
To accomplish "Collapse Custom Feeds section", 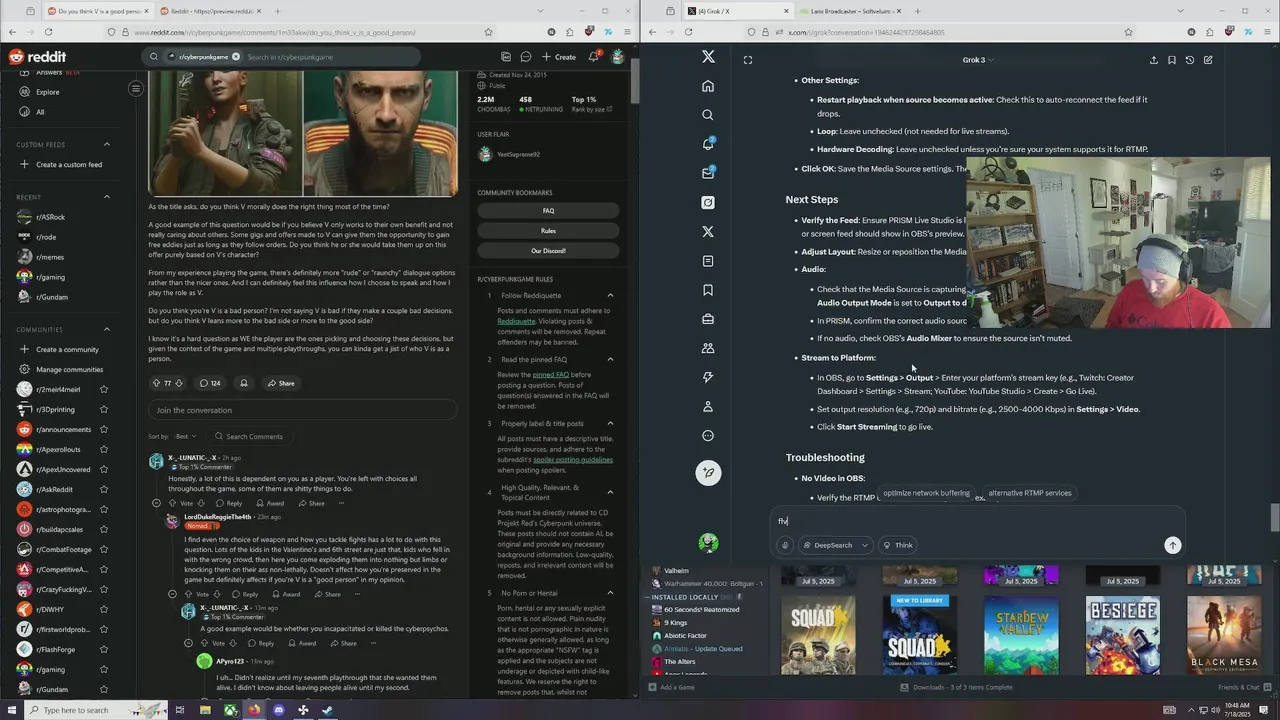I will coord(107,144).
